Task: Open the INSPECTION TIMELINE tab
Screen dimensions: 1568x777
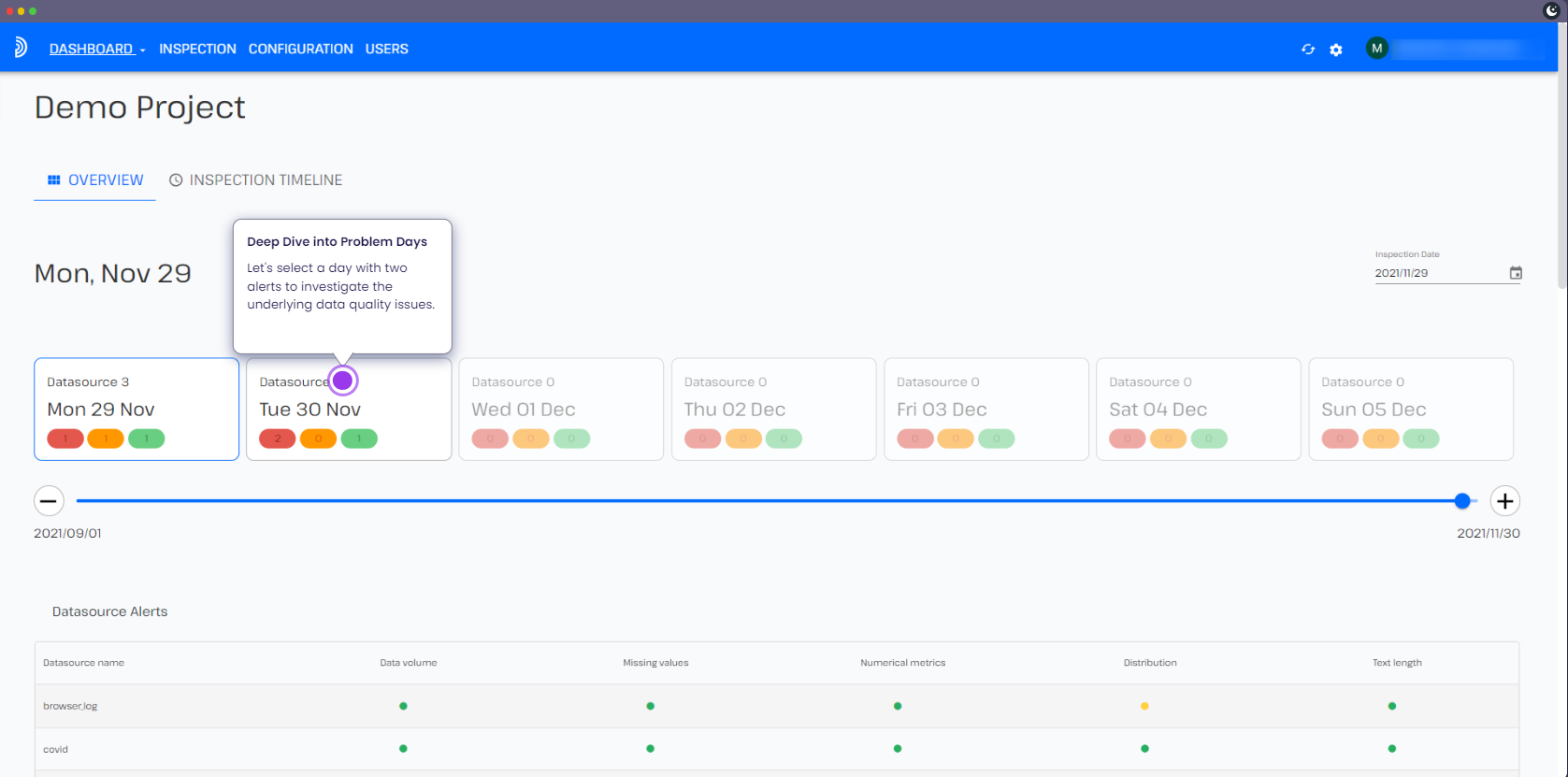Action: [x=255, y=180]
